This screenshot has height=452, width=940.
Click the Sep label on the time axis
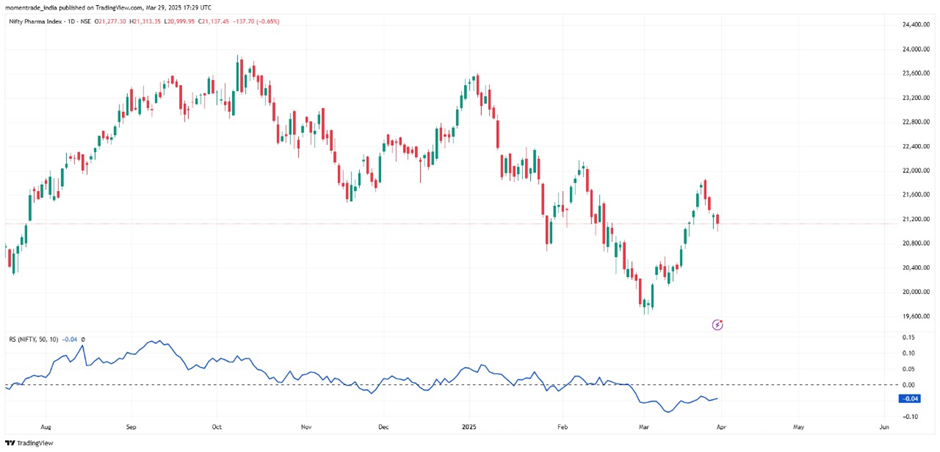tap(131, 427)
